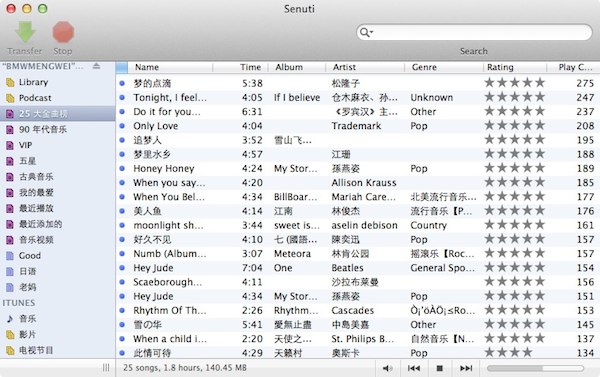The height and width of the screenshot is (377, 600).
Task: Click the 25 songs status text
Action: 185,368
